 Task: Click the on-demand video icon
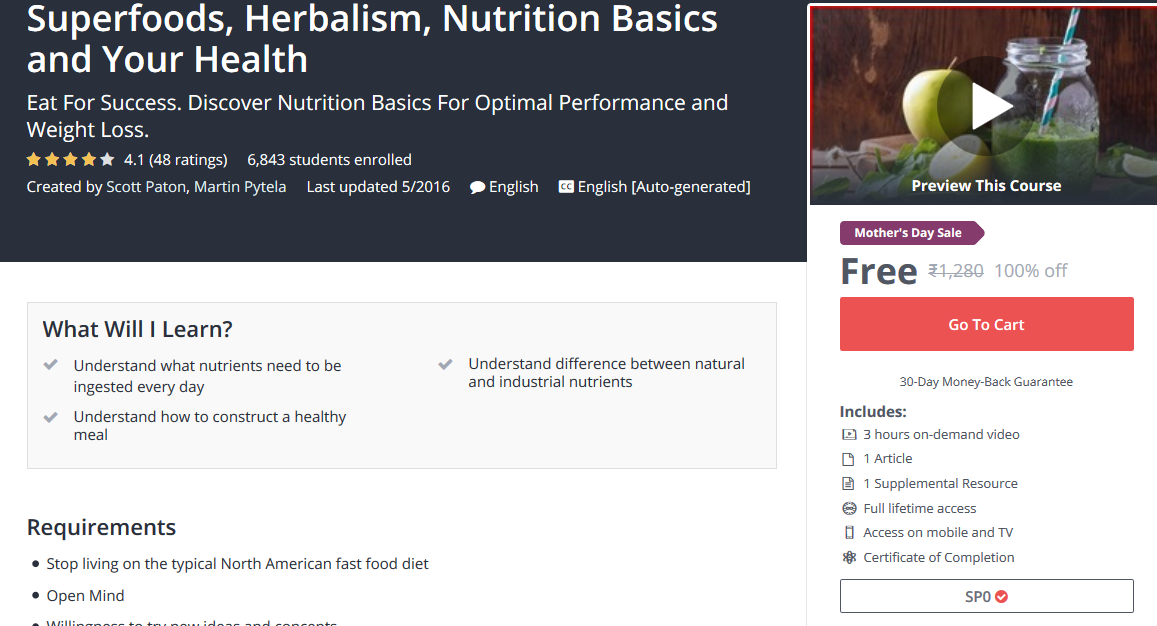(x=849, y=434)
